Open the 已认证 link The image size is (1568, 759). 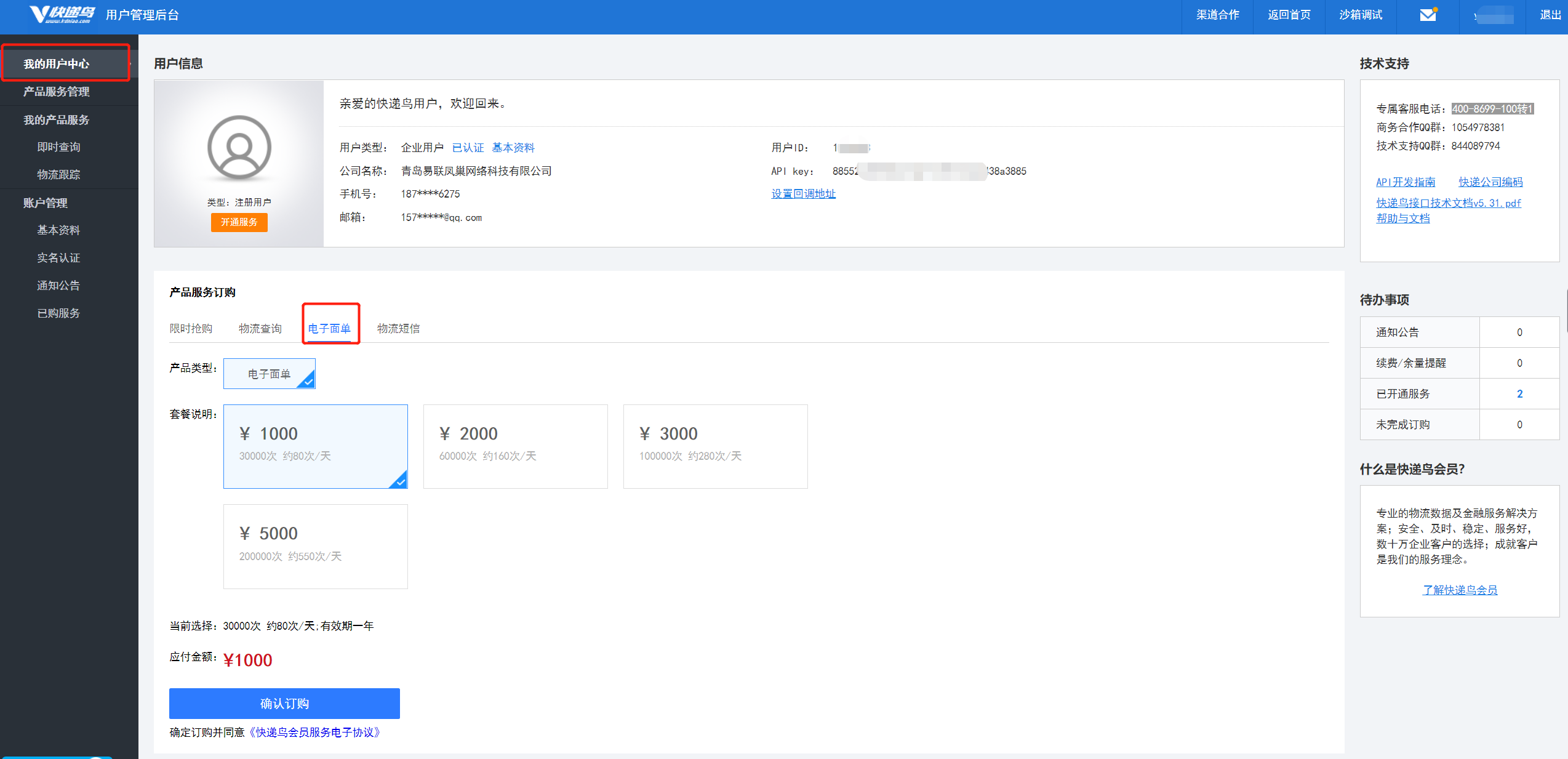(x=468, y=148)
